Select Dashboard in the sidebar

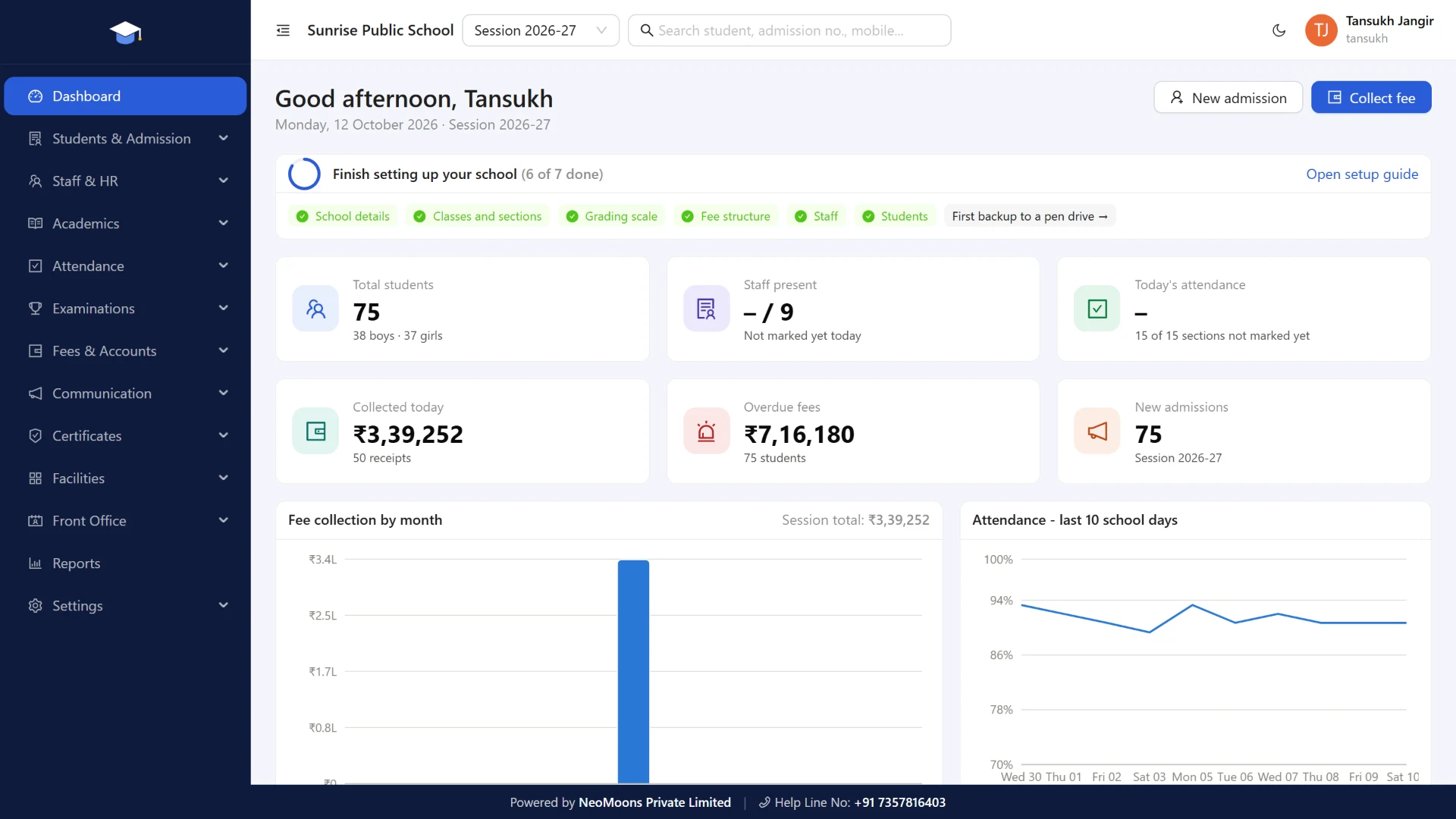click(x=125, y=96)
